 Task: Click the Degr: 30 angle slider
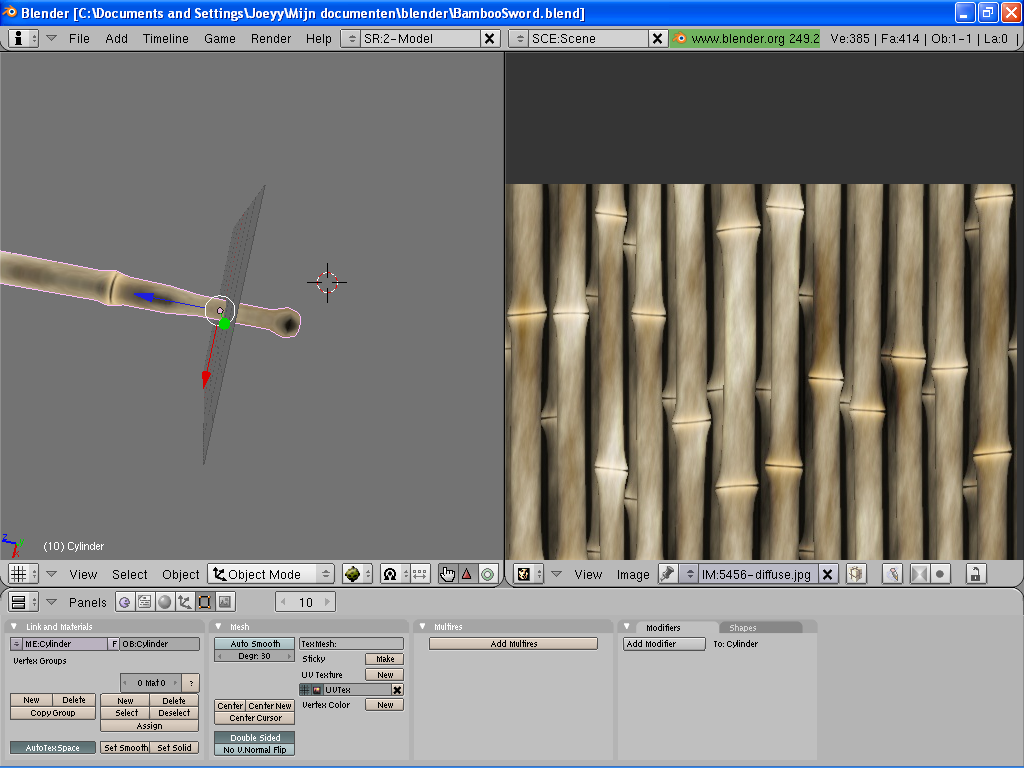point(255,657)
